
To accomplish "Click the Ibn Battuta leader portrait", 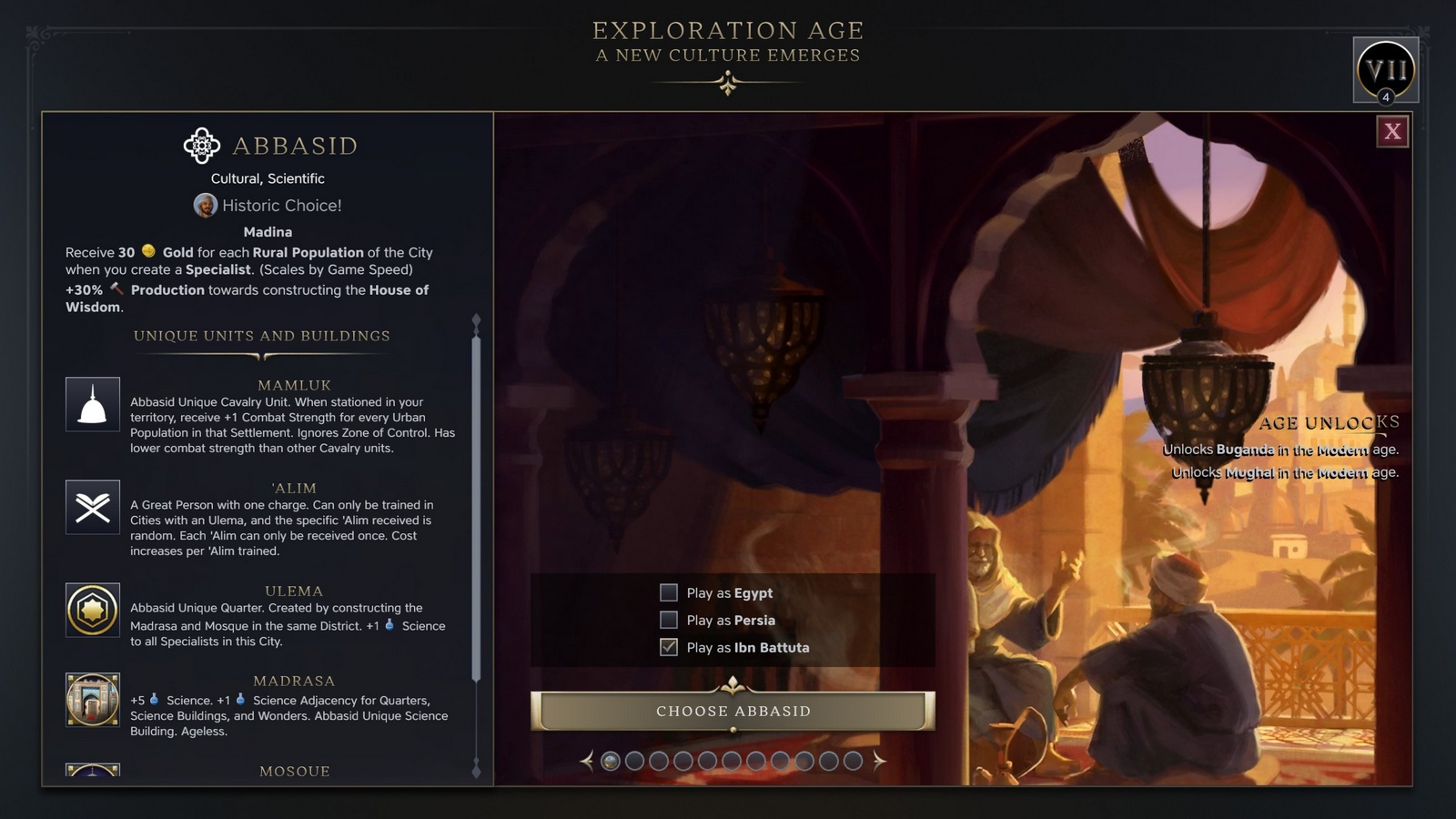I will (x=206, y=205).
